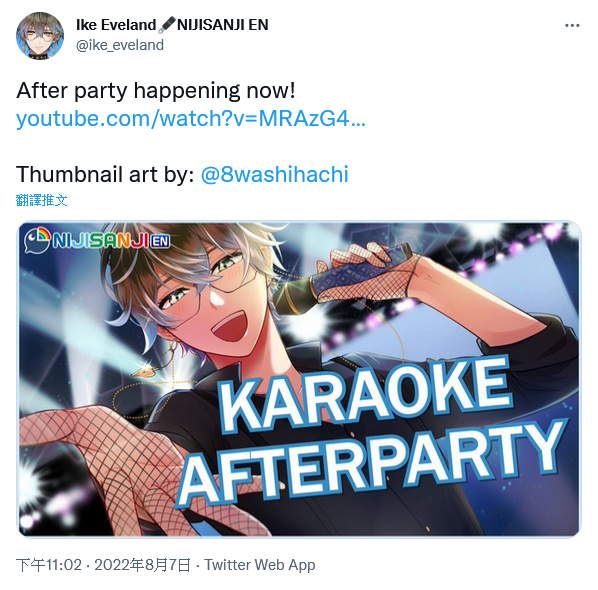This screenshot has width=598, height=590.
Task: Open the @ike_eveland handle link
Action: click(120, 45)
